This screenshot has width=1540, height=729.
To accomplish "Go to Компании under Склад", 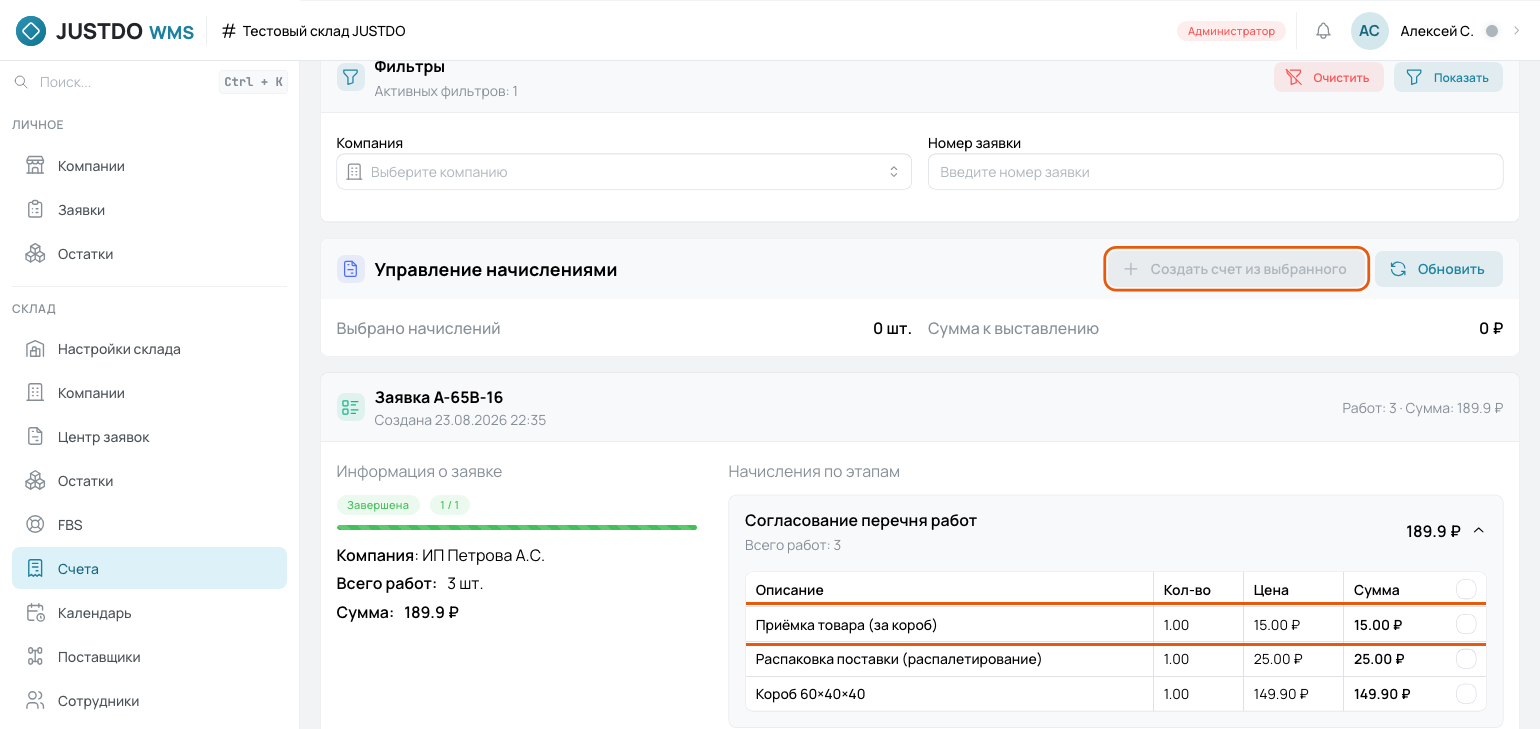I will point(150,393).
